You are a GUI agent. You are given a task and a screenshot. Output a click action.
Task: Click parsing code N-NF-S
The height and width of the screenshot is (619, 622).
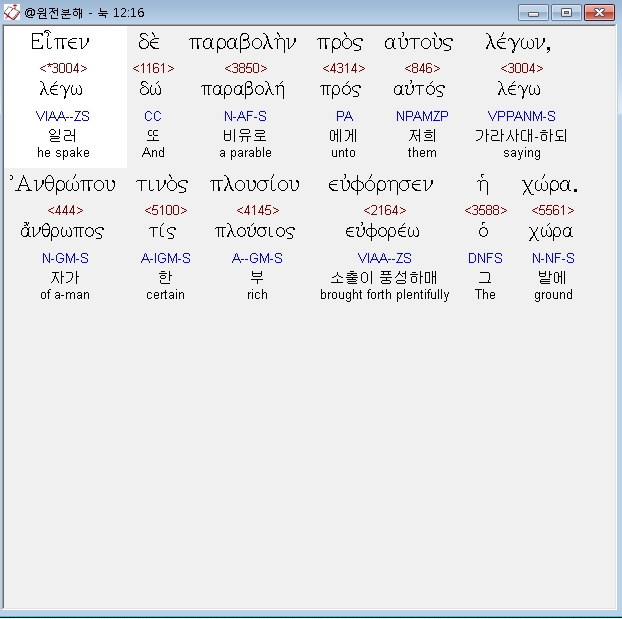coord(553,258)
